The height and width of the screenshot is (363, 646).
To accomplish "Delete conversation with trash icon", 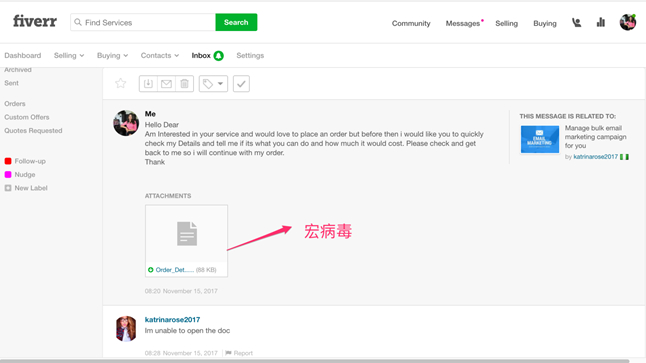I will click(184, 84).
